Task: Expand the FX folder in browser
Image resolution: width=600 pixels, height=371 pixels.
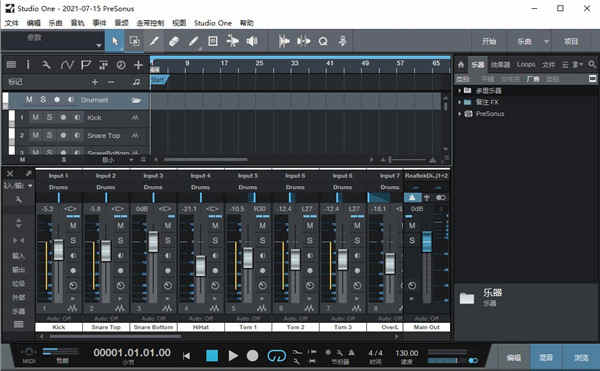Action: [460, 102]
